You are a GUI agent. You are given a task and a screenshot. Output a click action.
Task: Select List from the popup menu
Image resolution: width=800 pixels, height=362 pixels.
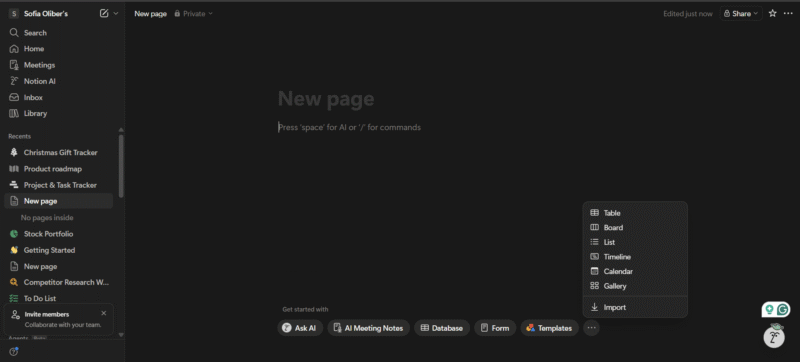[x=635, y=242]
